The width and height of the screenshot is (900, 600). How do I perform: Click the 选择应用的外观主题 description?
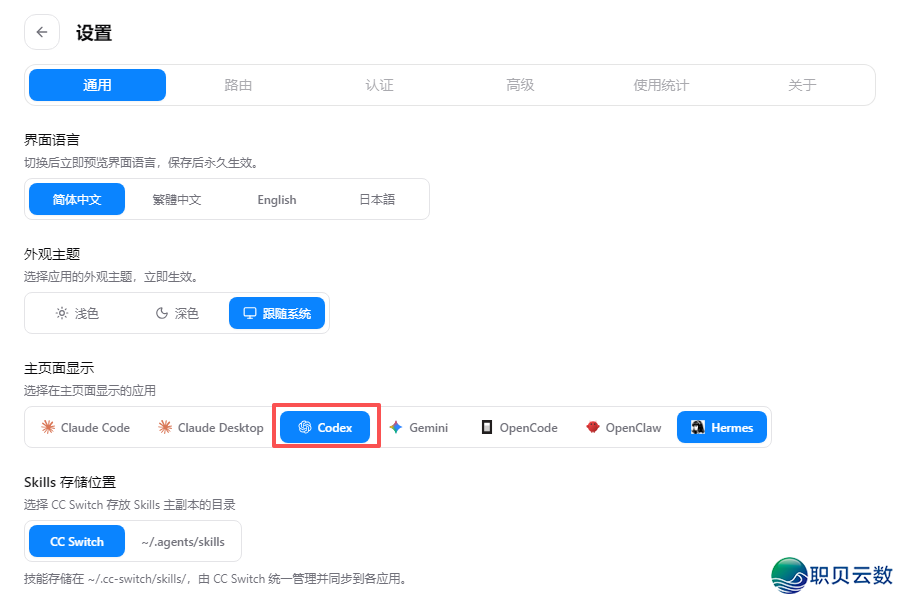point(112,277)
